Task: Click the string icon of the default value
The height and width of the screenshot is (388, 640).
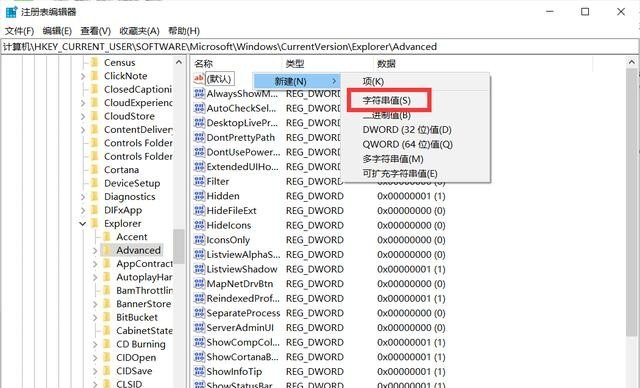Action: [x=199, y=78]
